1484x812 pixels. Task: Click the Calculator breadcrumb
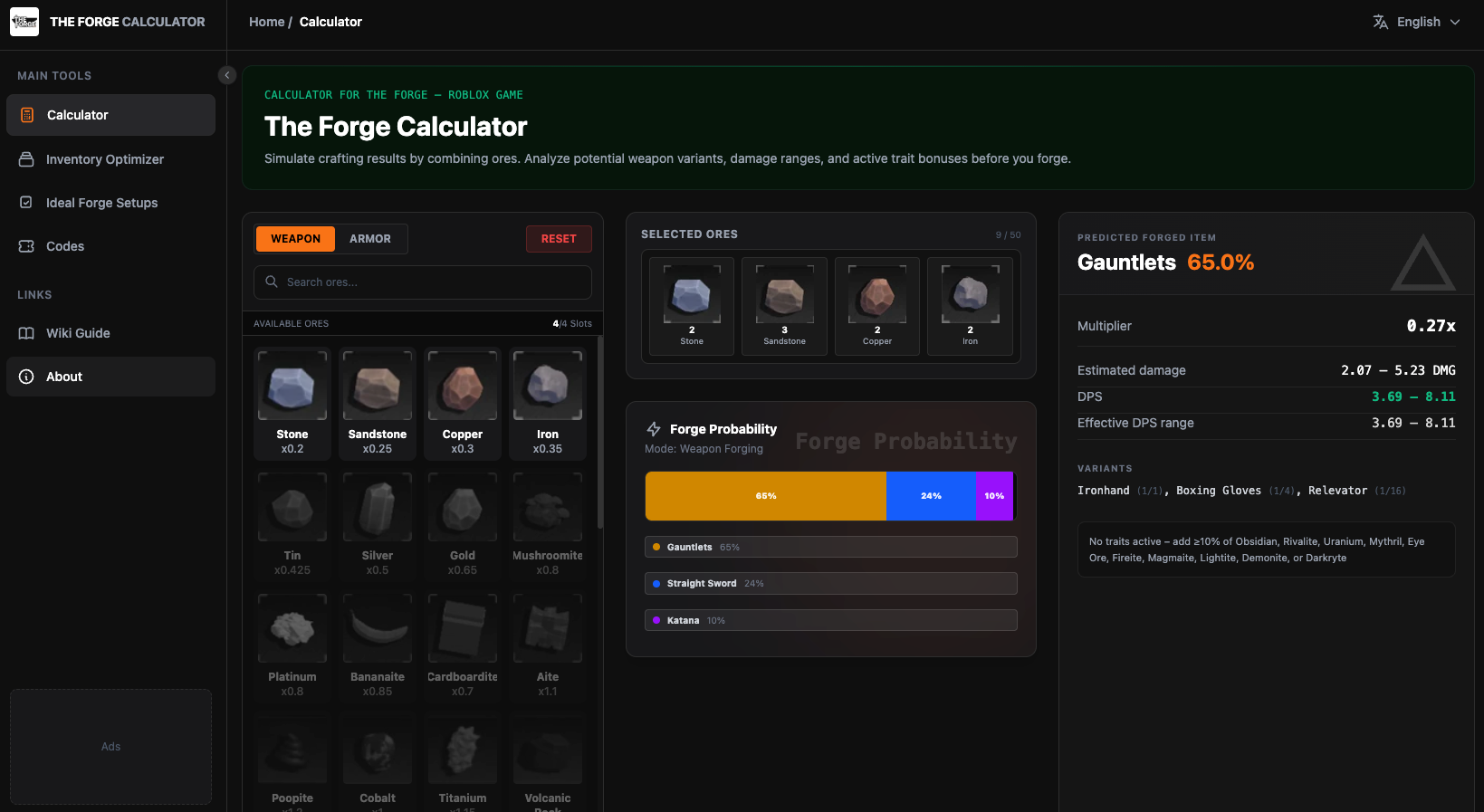pos(330,22)
